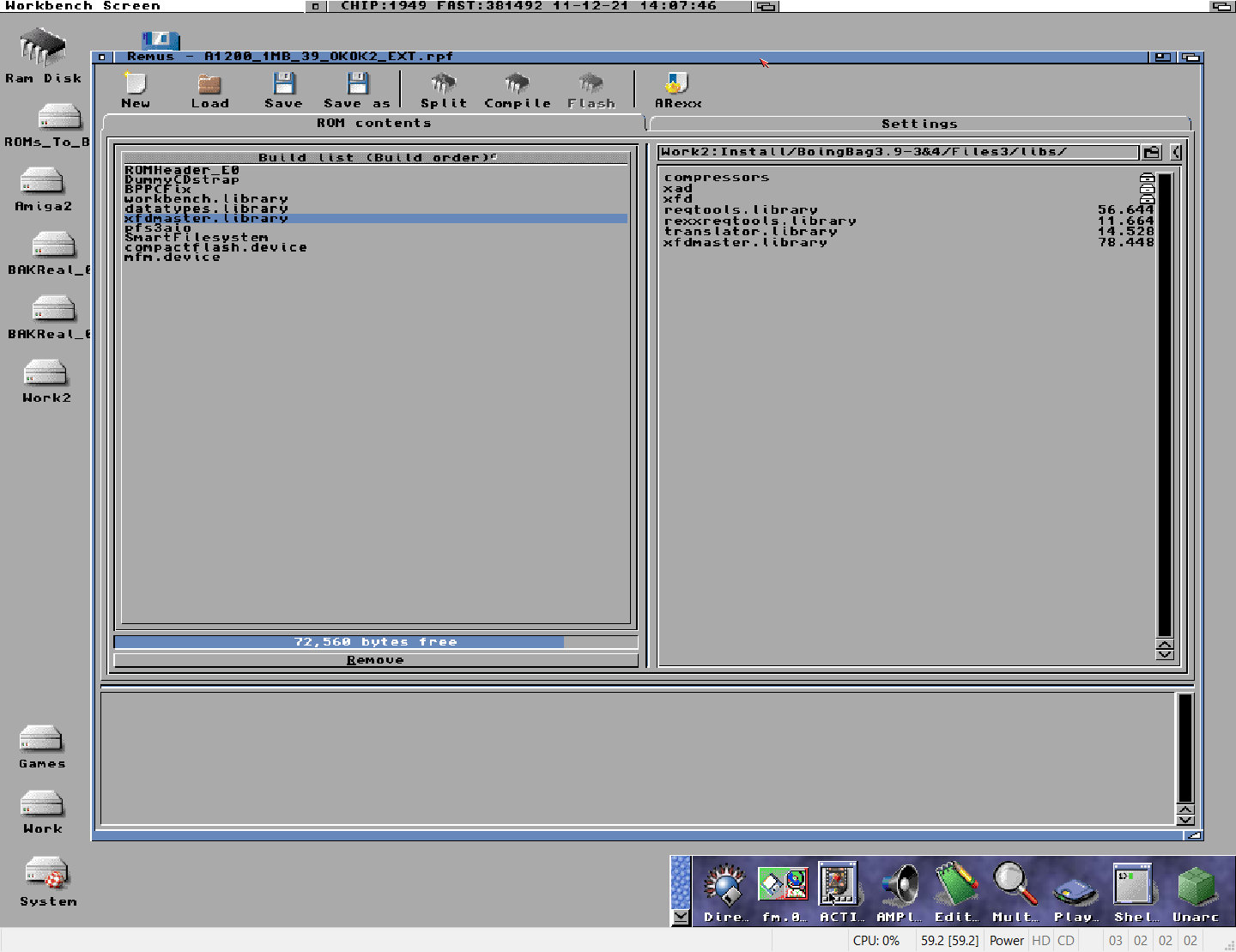Click the log area scroll up arrow
1236x952 pixels.
(x=1184, y=810)
